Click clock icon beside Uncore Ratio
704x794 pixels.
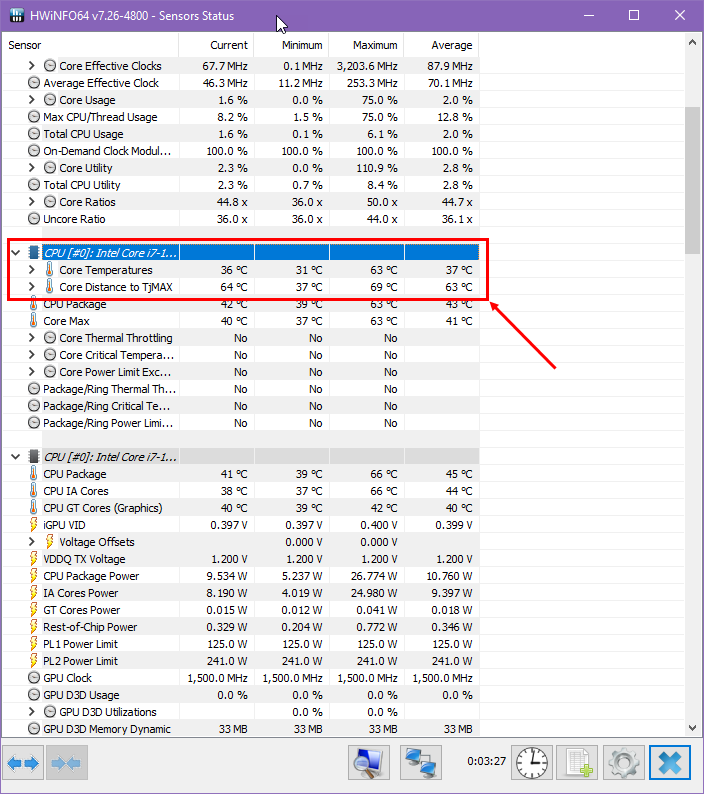click(x=33, y=219)
